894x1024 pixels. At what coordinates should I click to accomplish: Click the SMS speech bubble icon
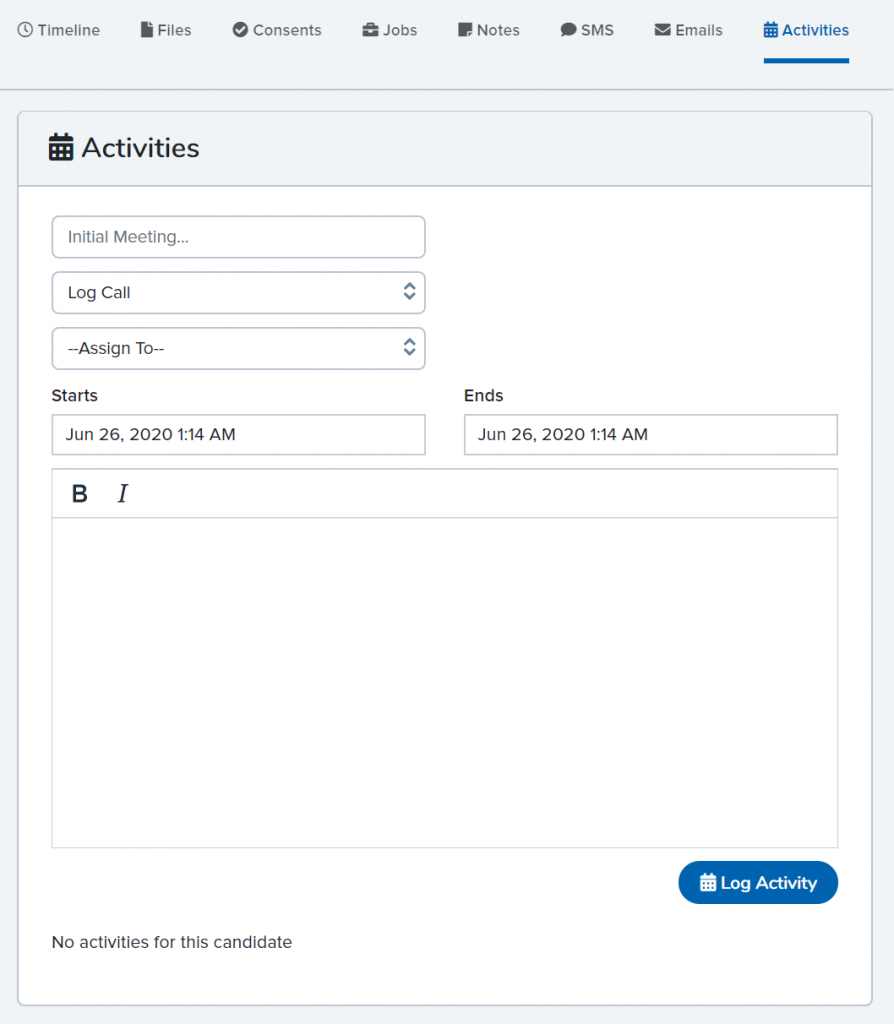568,30
